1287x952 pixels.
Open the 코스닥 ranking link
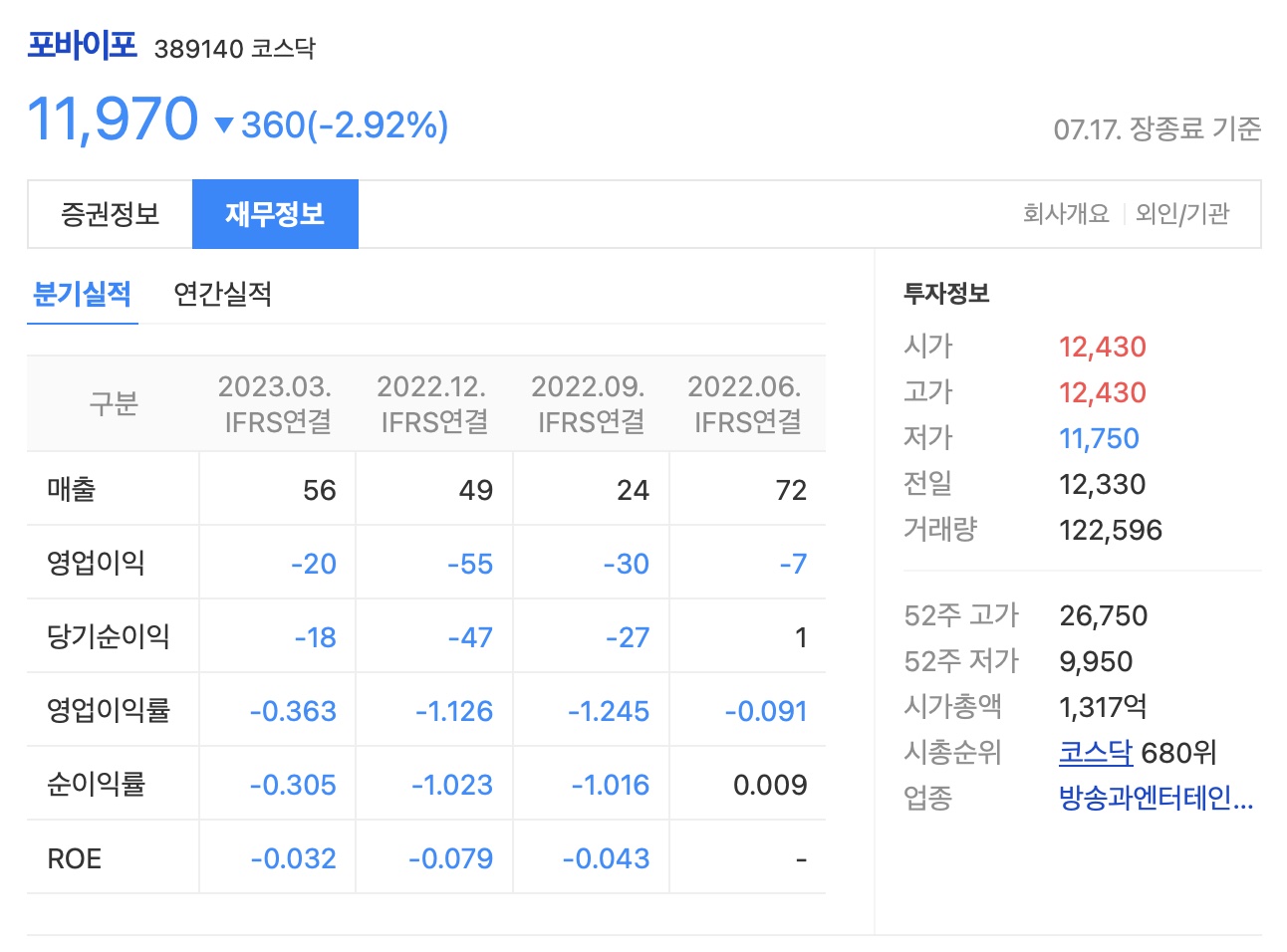(1095, 753)
